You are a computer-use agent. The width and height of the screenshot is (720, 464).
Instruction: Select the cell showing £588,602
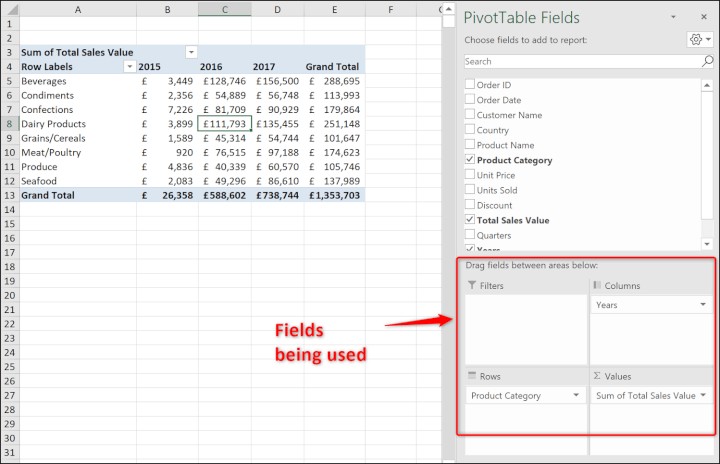click(225, 195)
